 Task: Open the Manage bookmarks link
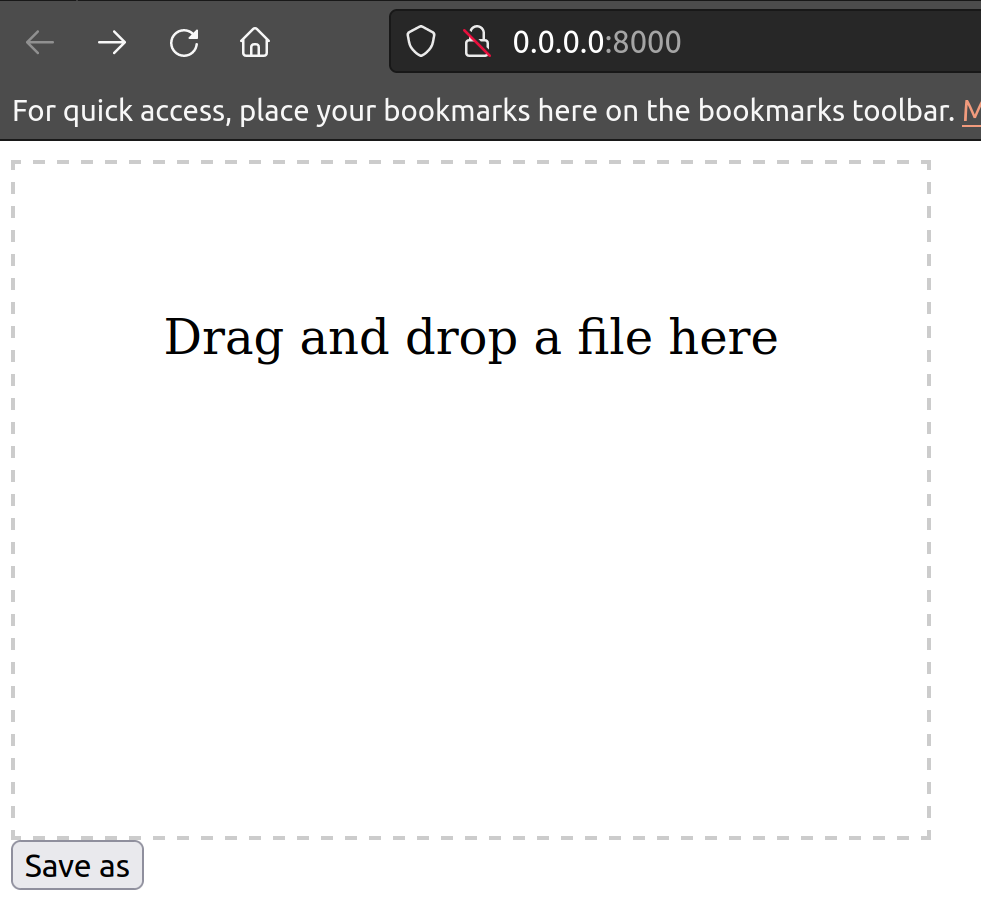[x=972, y=110]
